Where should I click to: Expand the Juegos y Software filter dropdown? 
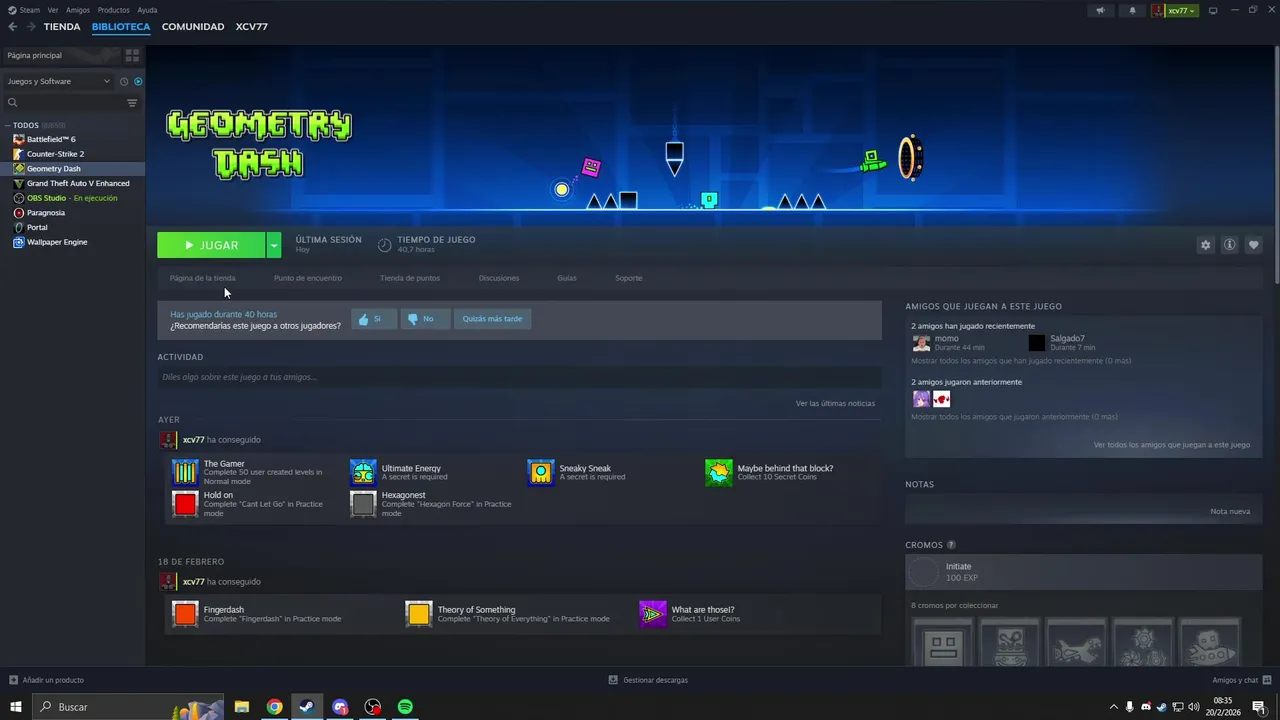tap(58, 81)
